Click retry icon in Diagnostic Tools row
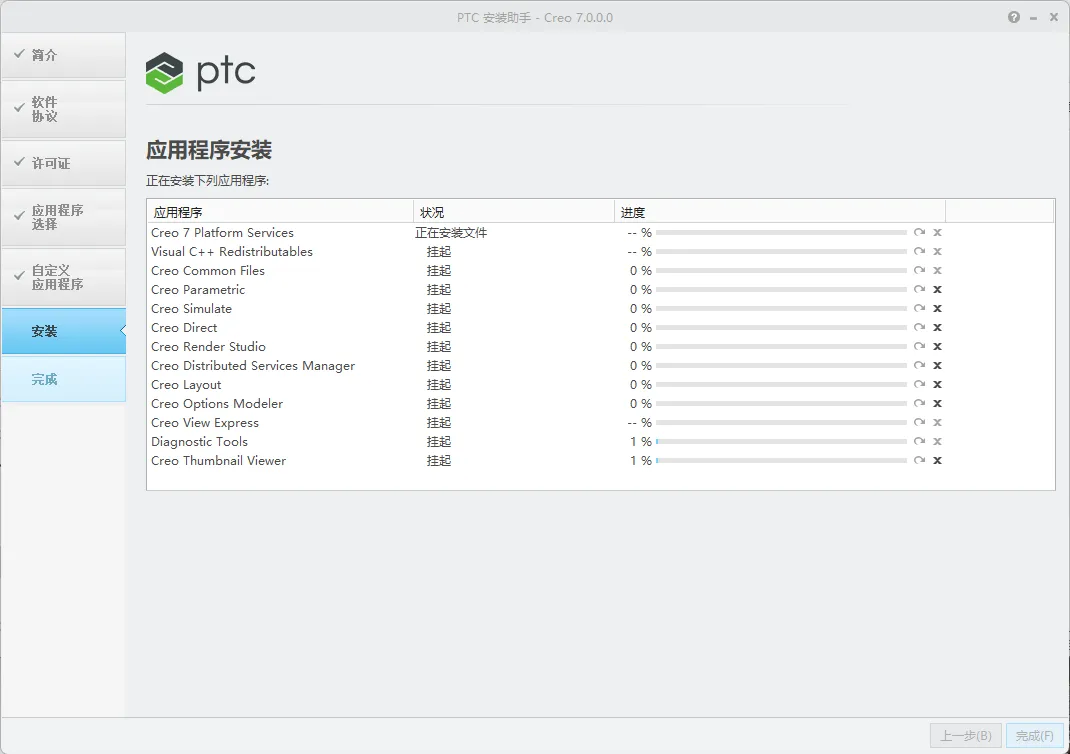 coord(919,441)
